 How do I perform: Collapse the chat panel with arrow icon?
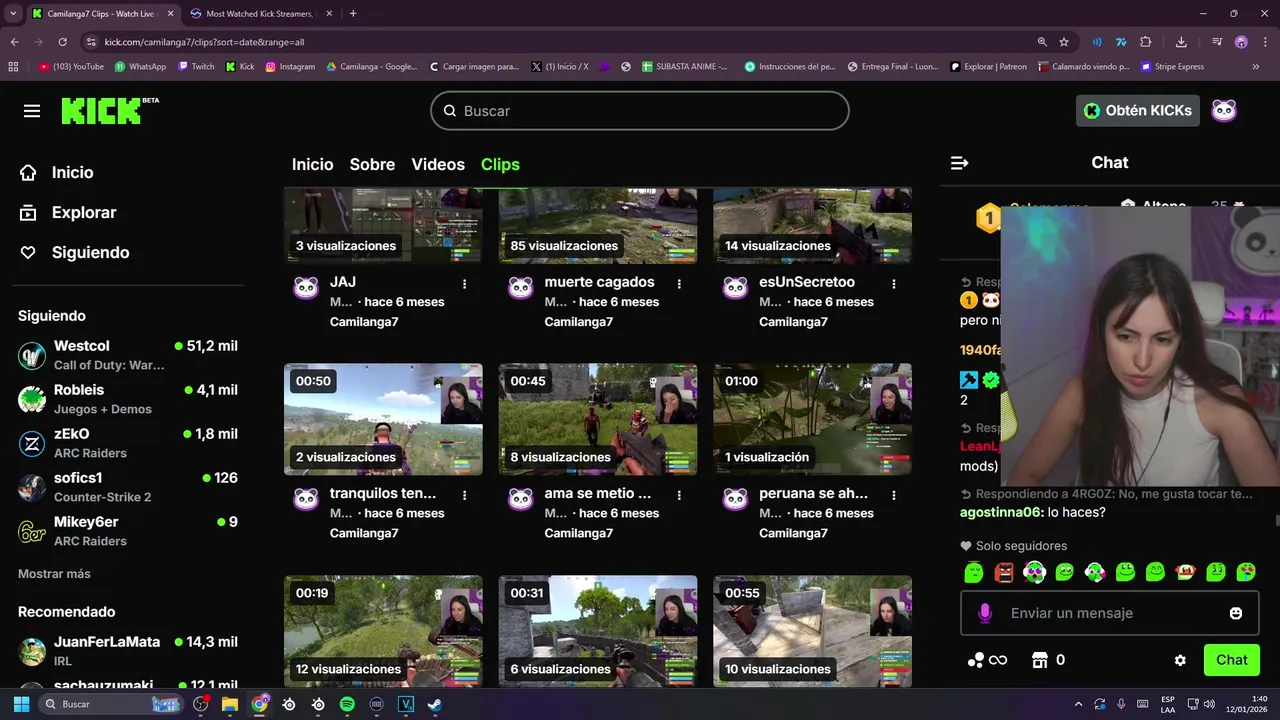point(959,163)
